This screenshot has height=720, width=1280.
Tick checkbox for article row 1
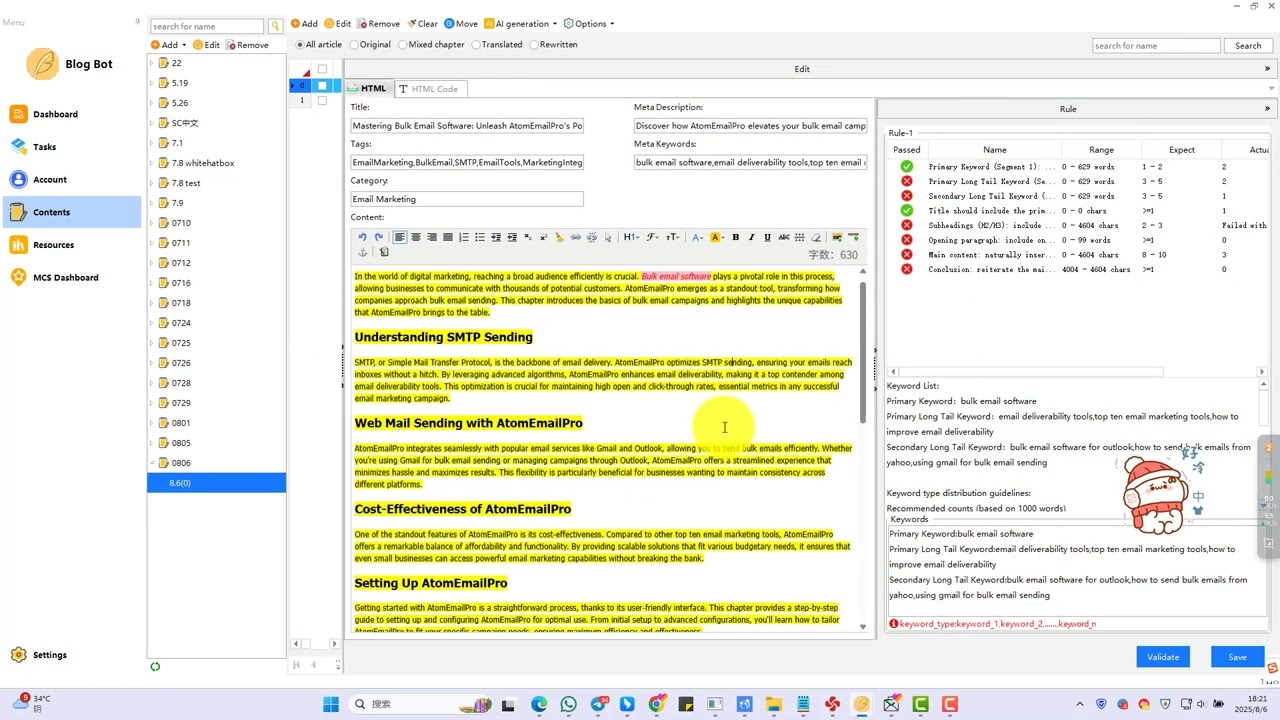pos(322,100)
